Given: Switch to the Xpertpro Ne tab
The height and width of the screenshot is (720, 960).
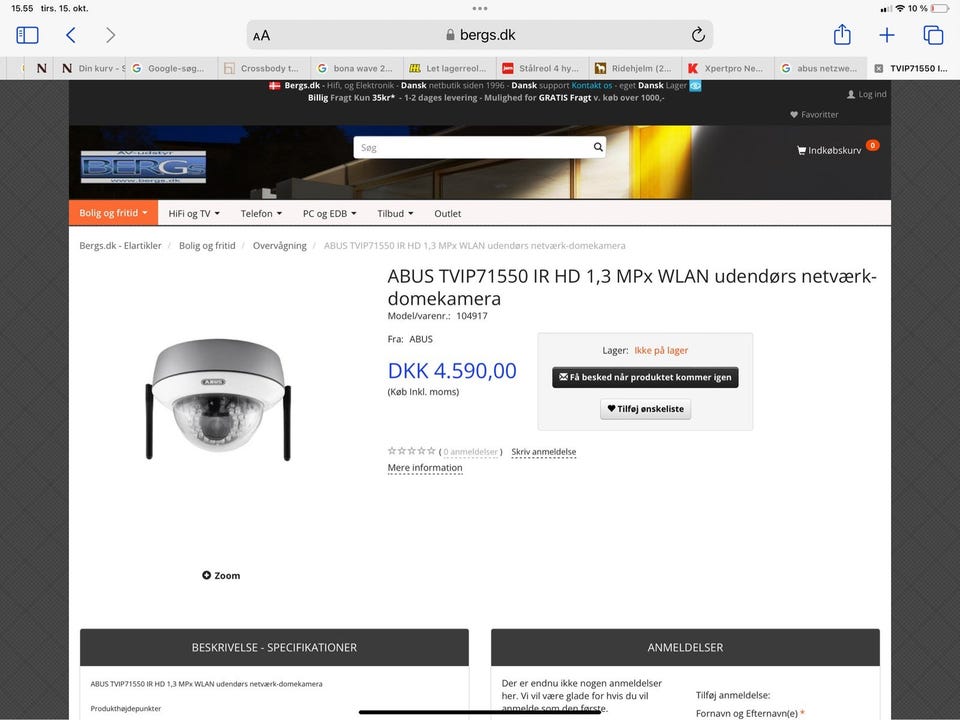Looking at the screenshot, I should pyautogui.click(x=728, y=68).
